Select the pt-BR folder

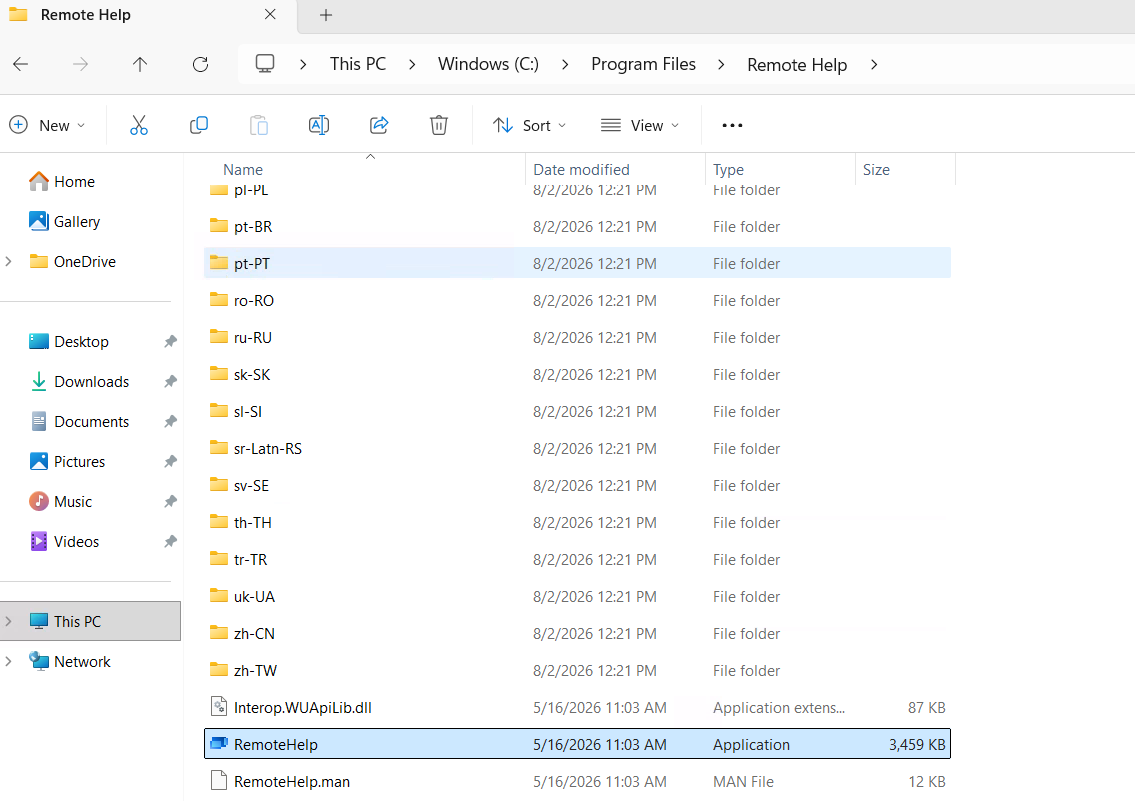[x=577, y=226]
